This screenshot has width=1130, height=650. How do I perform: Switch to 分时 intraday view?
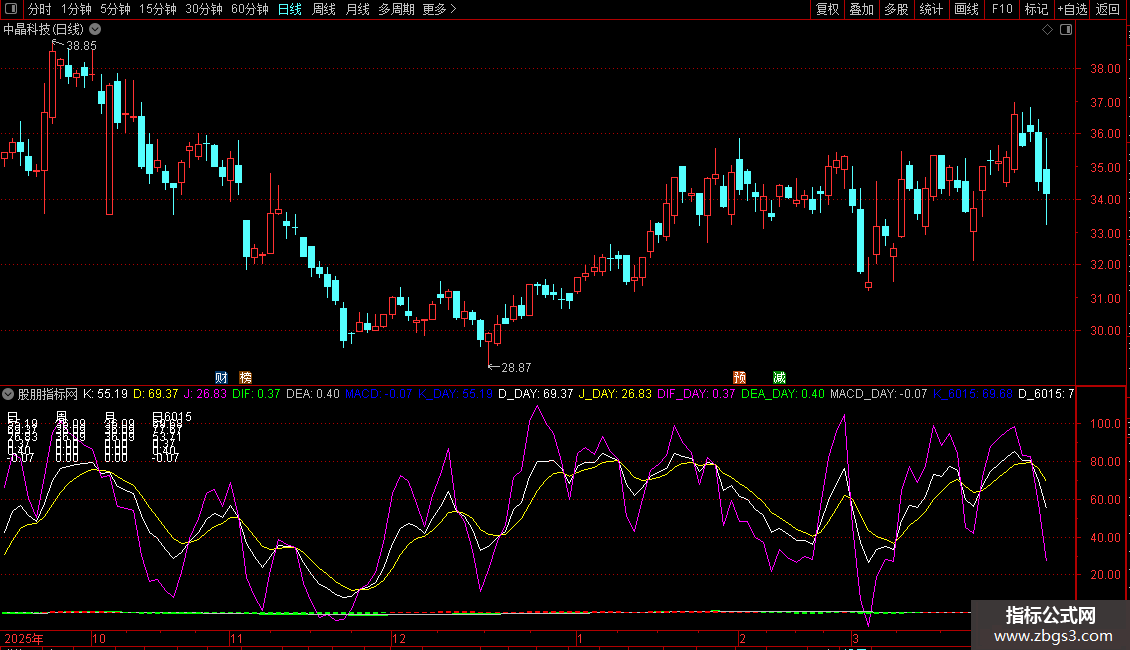[40, 9]
